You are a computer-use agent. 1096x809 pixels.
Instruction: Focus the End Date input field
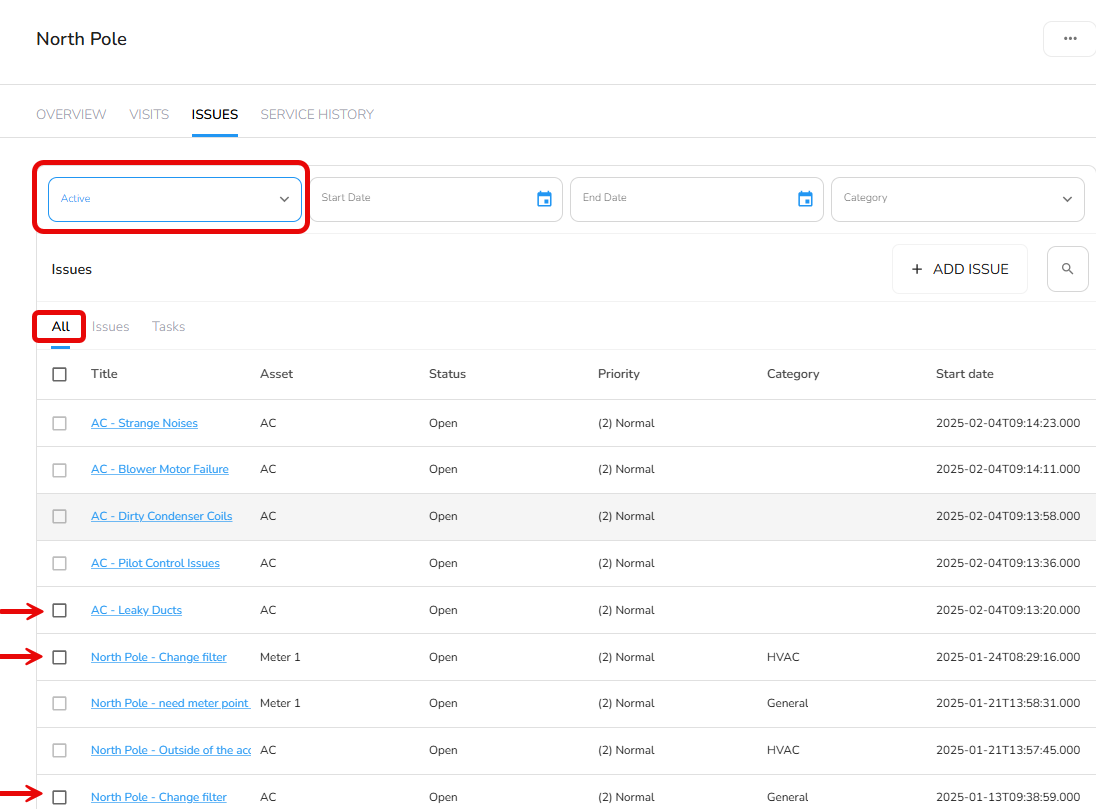[x=696, y=199]
